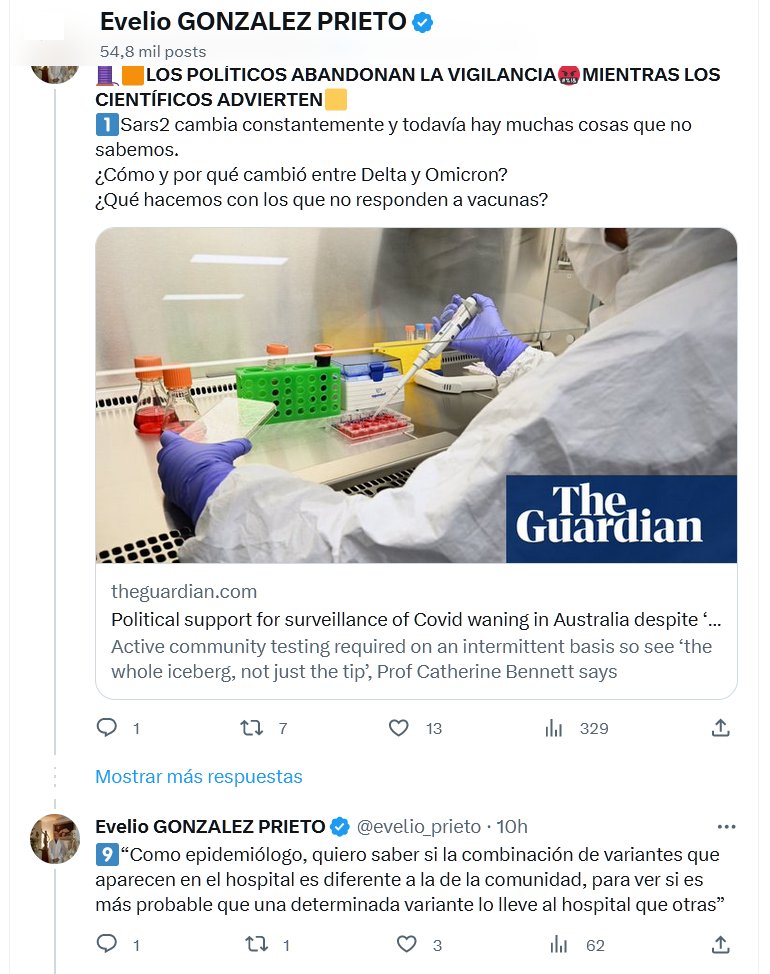Like the epidemiólogo quote post
The width and height of the screenshot is (770, 974).
pos(406,944)
